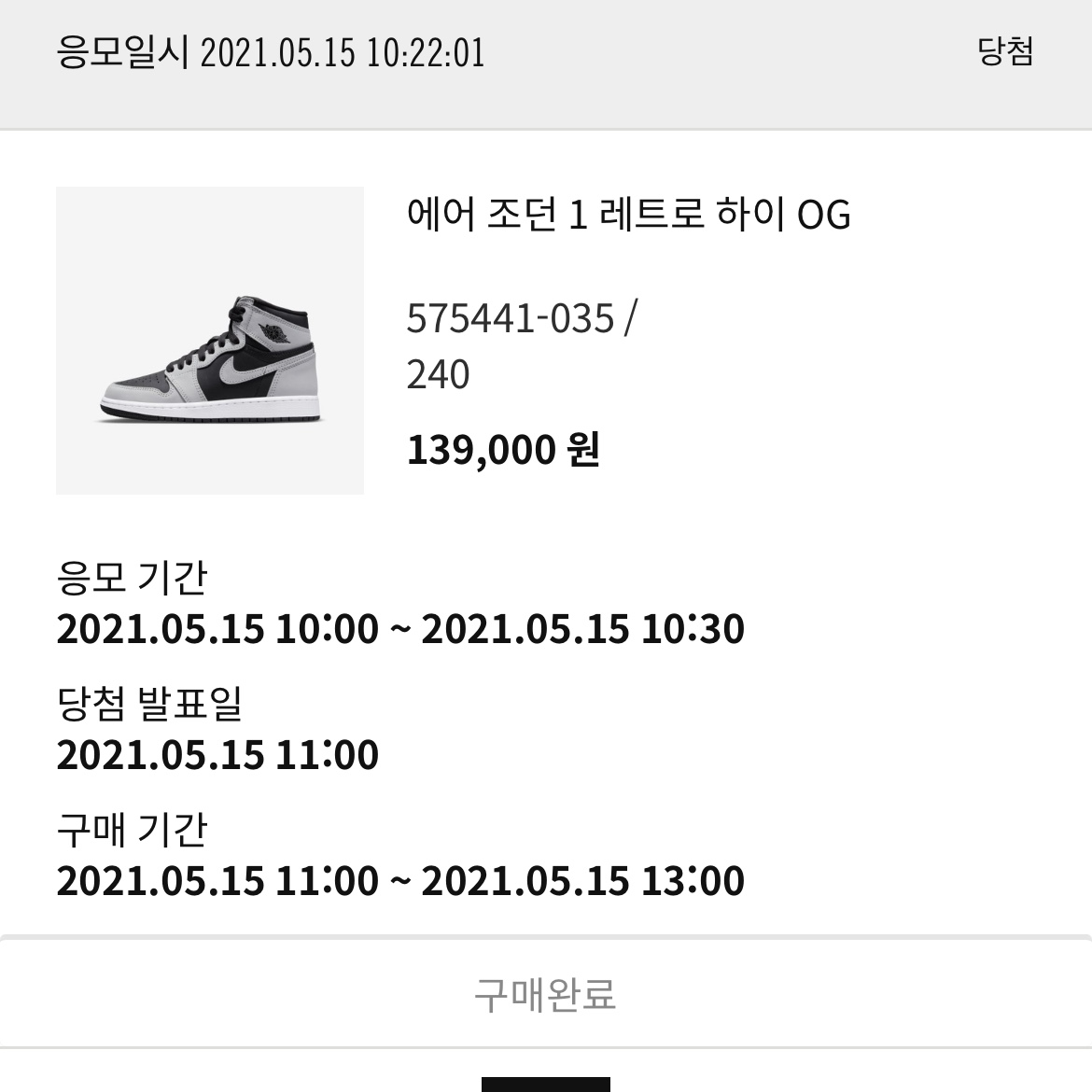Tap the home indicator bar at bottom
This screenshot has height=1092, width=1092.
(546, 1085)
